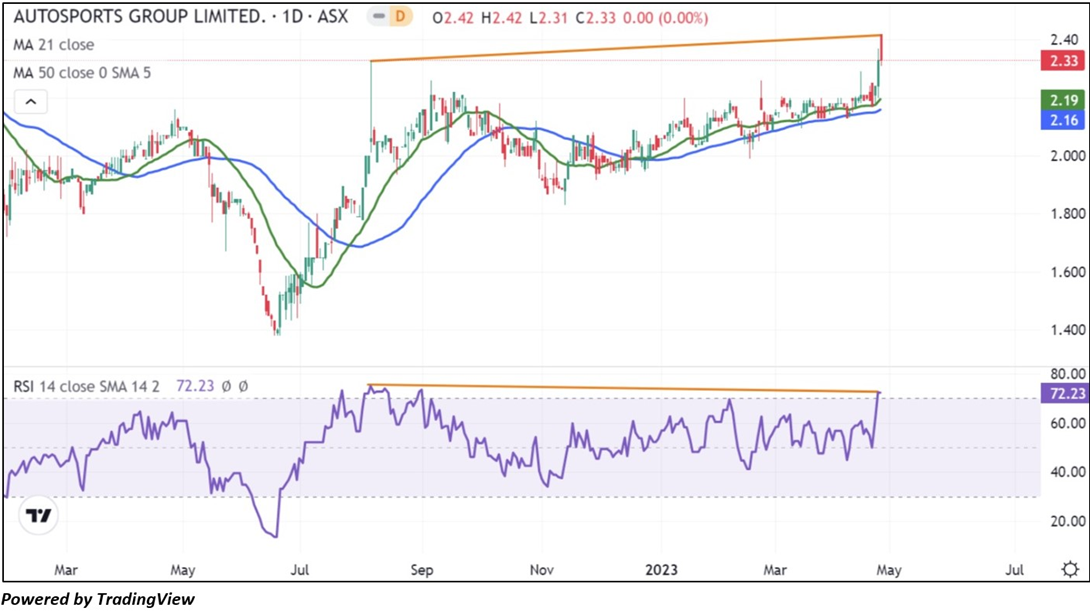1090x611 pixels.
Task: Click the 80.00 RSI axis label
Action: click(1066, 375)
